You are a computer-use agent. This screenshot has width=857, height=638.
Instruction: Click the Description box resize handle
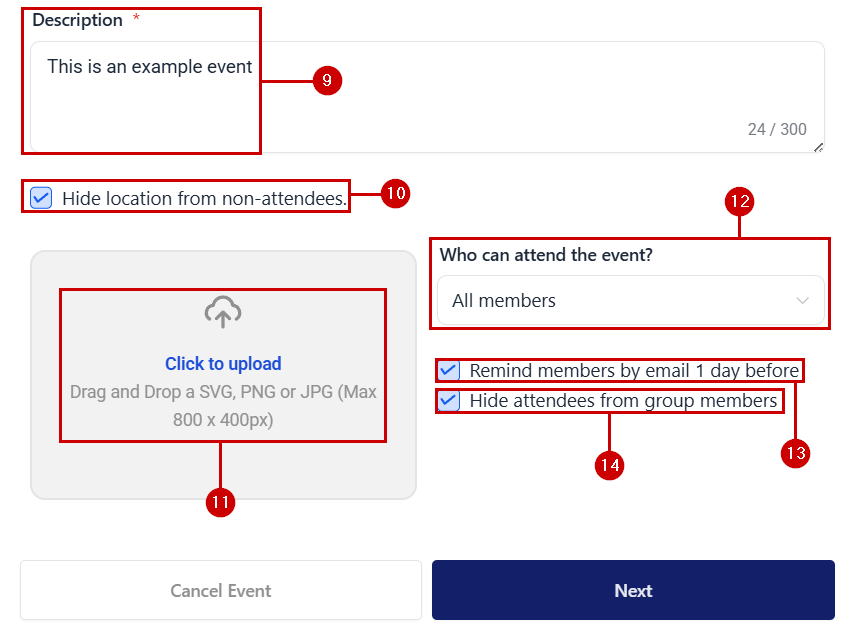pos(818,147)
